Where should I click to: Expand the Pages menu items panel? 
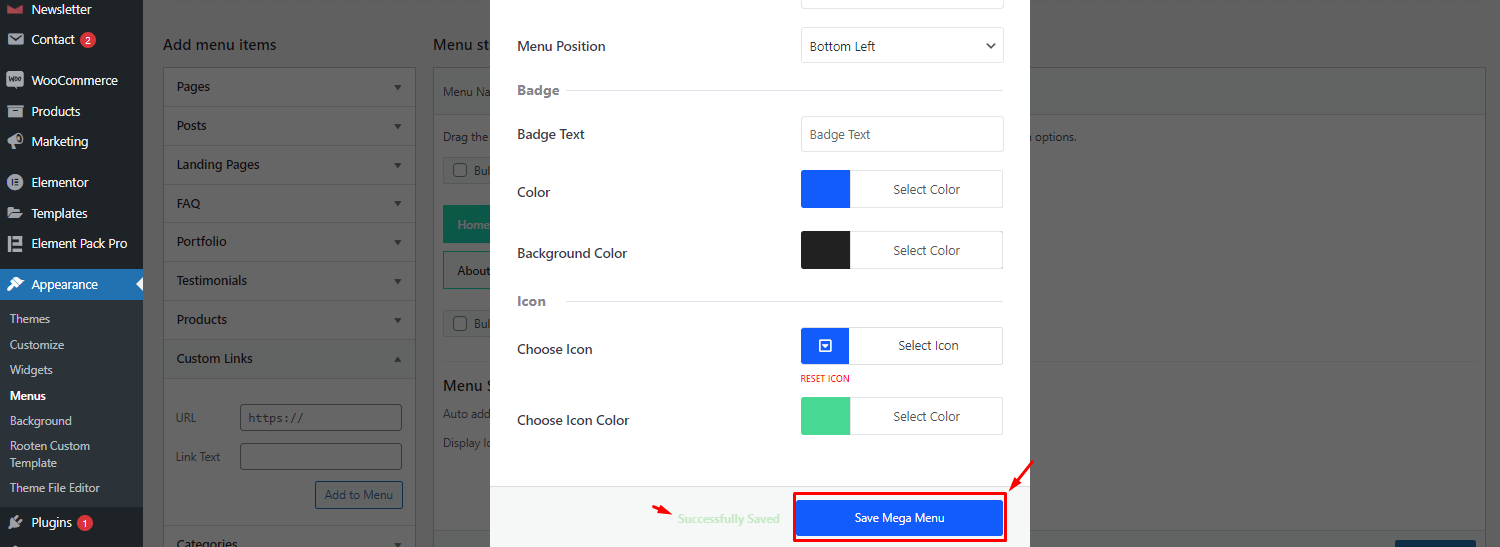point(289,87)
